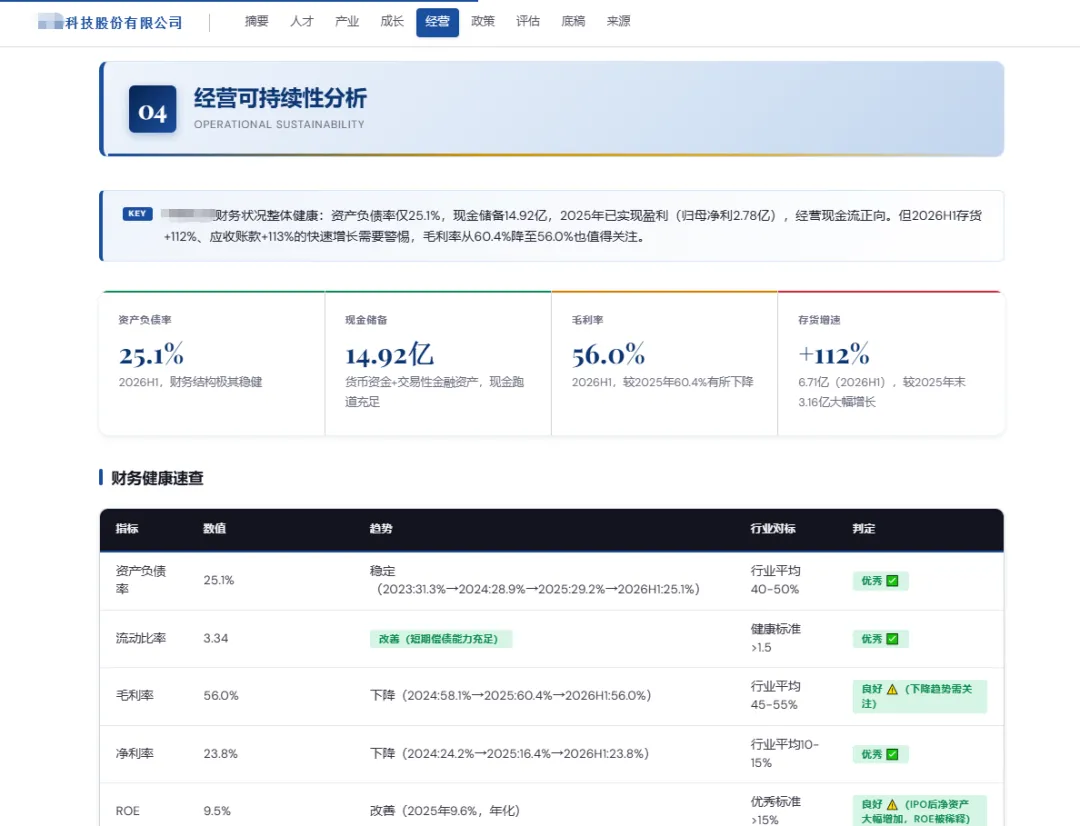
Task: Go to the 来源 tab
Action: coord(619,21)
